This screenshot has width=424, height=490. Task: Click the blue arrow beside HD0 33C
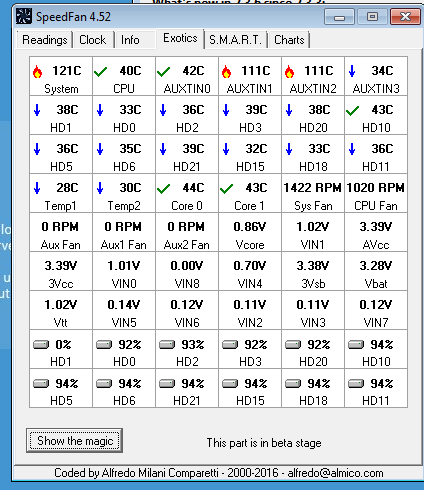(100, 110)
